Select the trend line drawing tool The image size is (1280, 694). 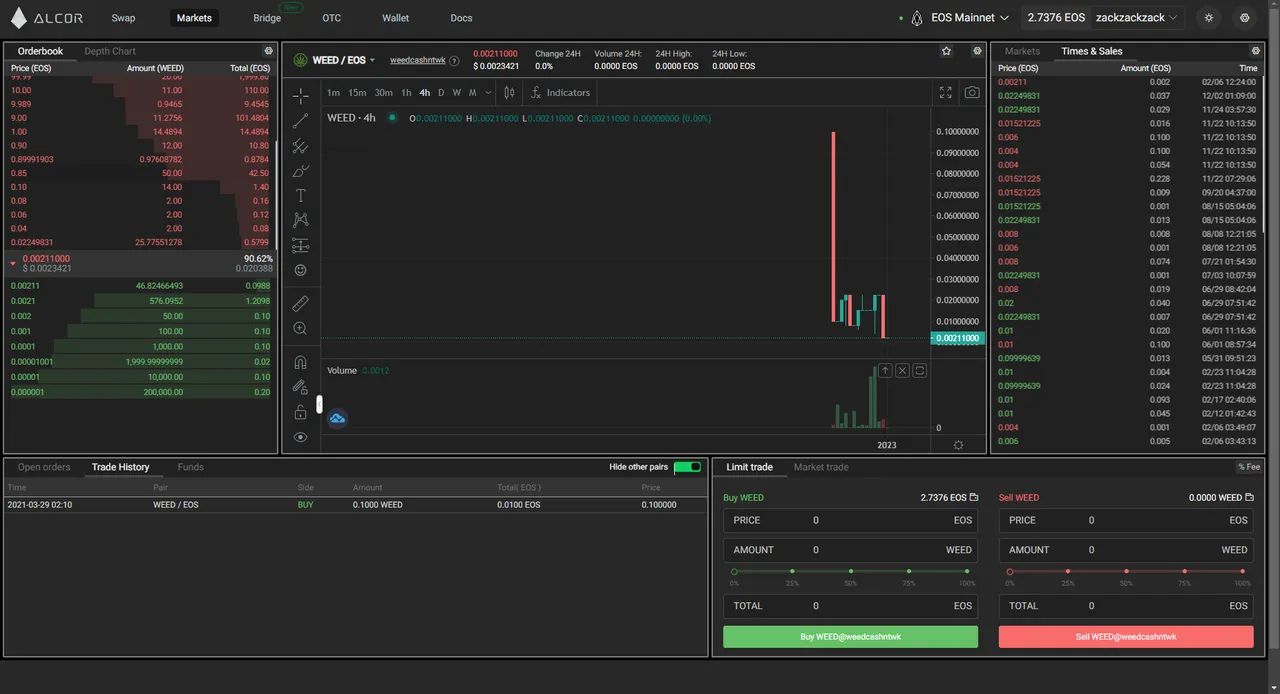pos(300,121)
